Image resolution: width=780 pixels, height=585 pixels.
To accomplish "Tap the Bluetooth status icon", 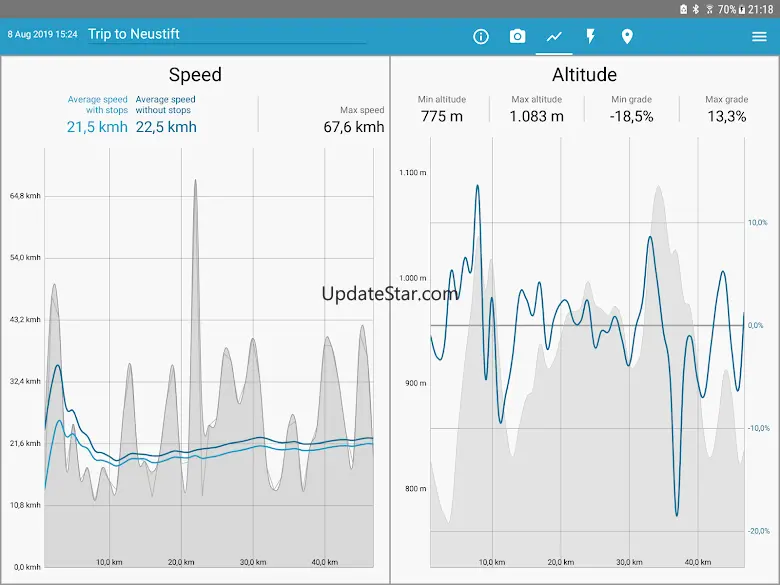I will point(695,9).
